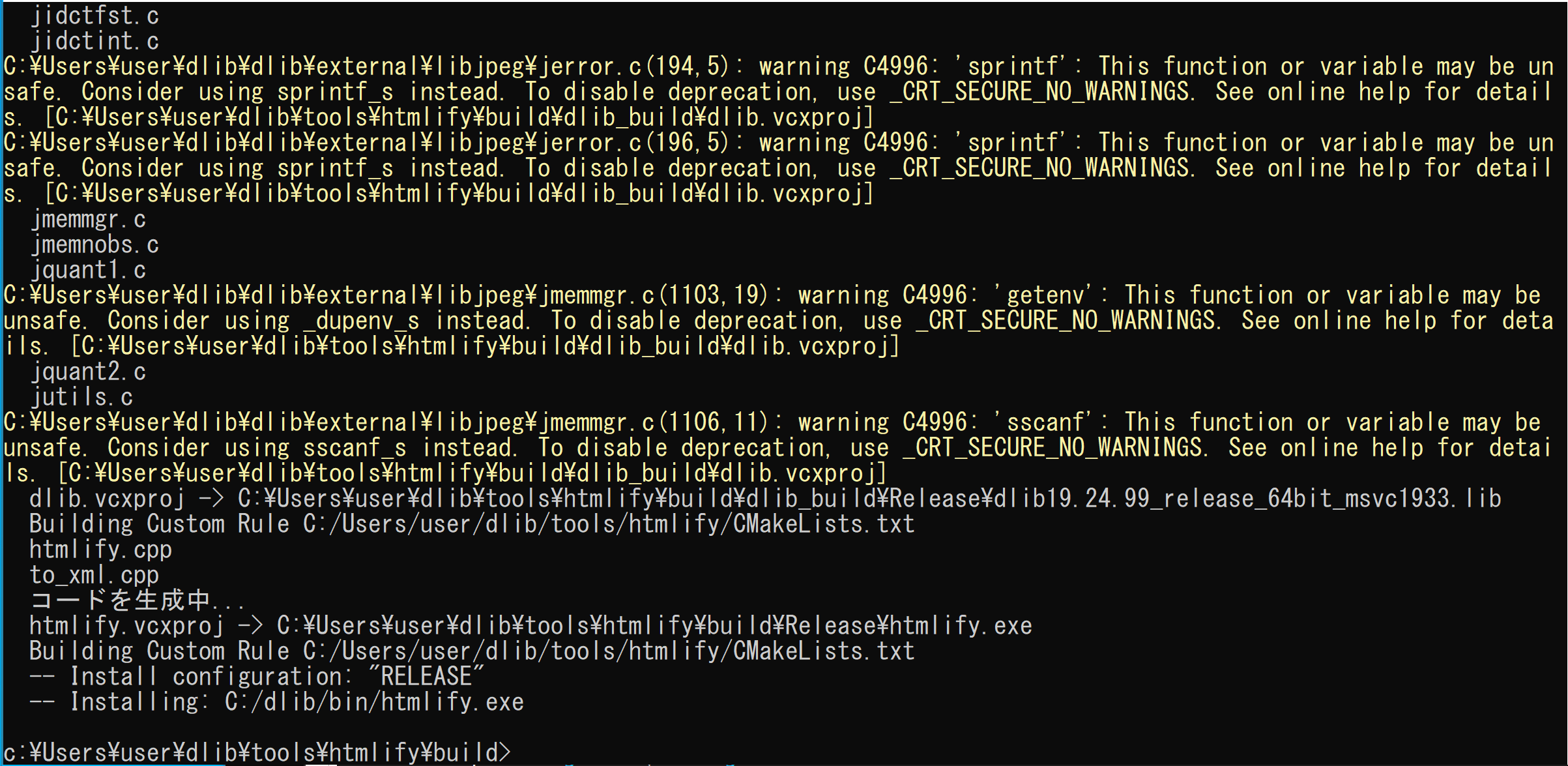Viewport: 1568px width, 766px height.
Task: Click the jquant1.c output line
Action: 89,270
